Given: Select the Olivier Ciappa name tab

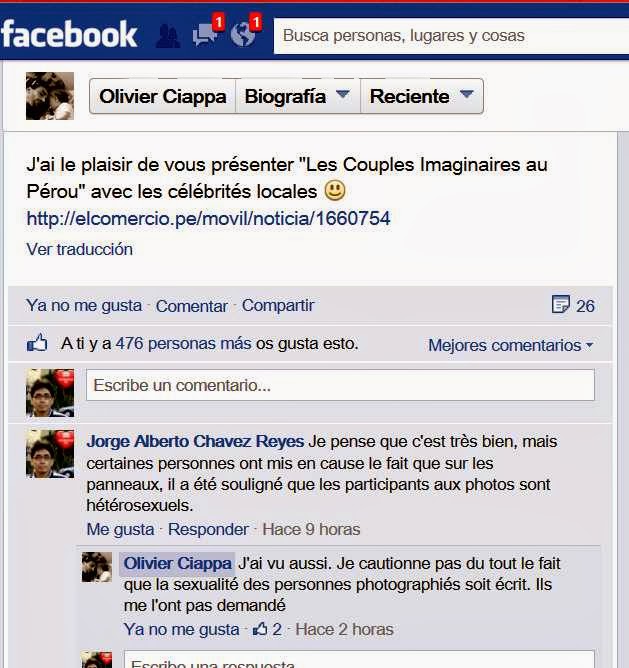Looking at the screenshot, I should (163, 96).
